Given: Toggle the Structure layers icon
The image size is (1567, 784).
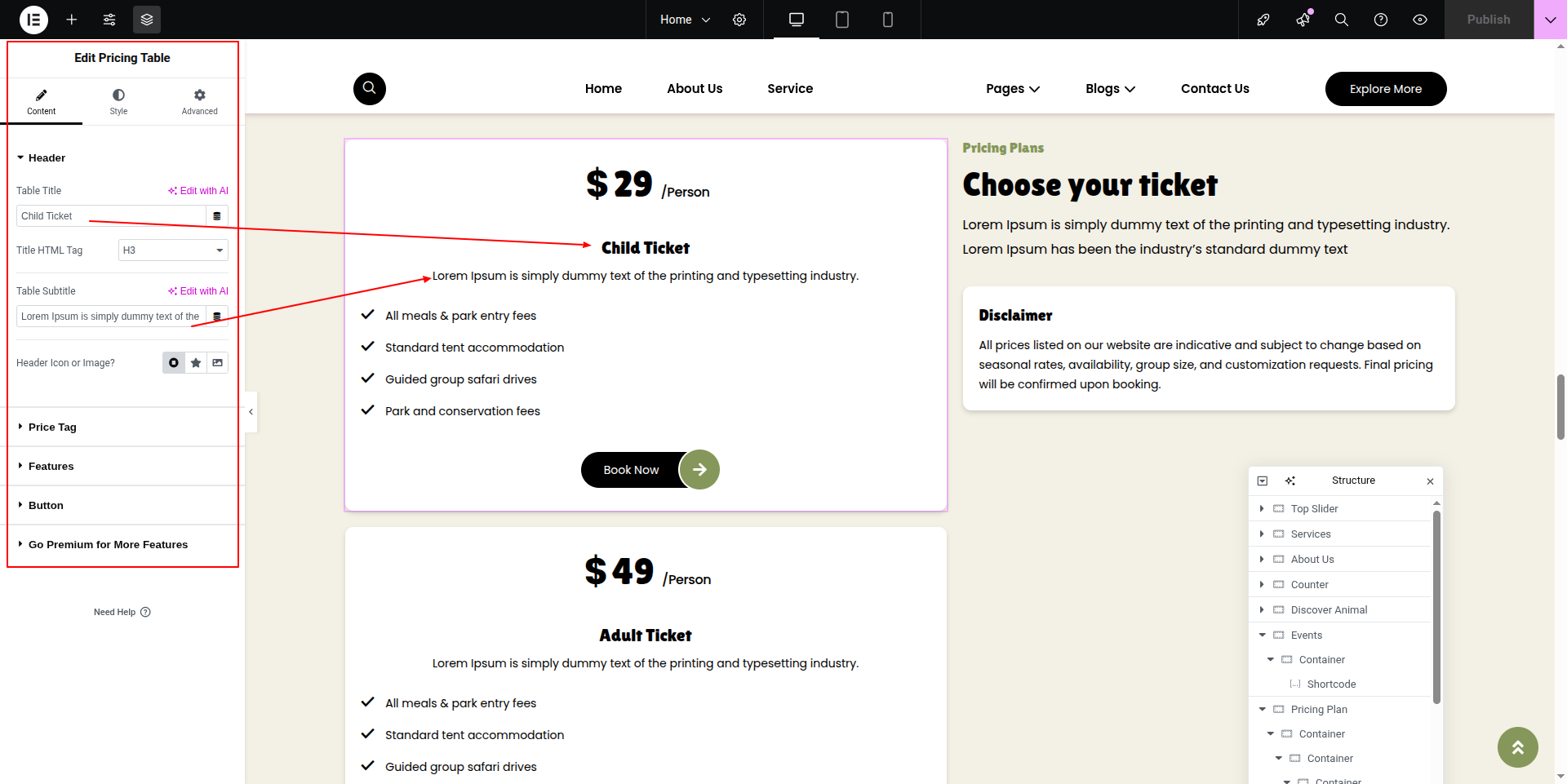Looking at the screenshot, I should pyautogui.click(x=147, y=20).
